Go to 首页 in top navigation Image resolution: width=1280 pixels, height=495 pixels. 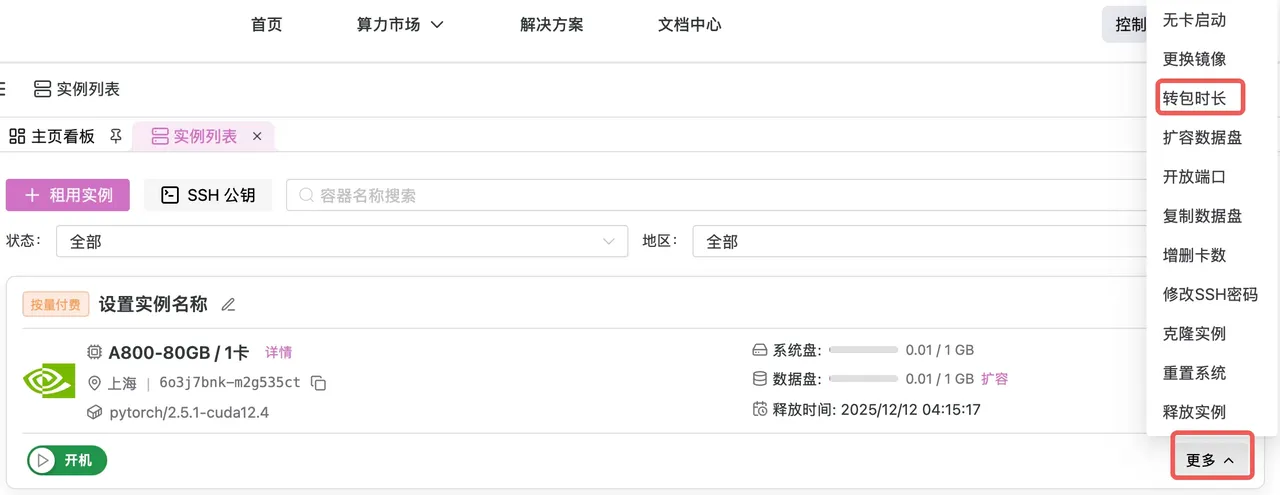click(x=266, y=25)
